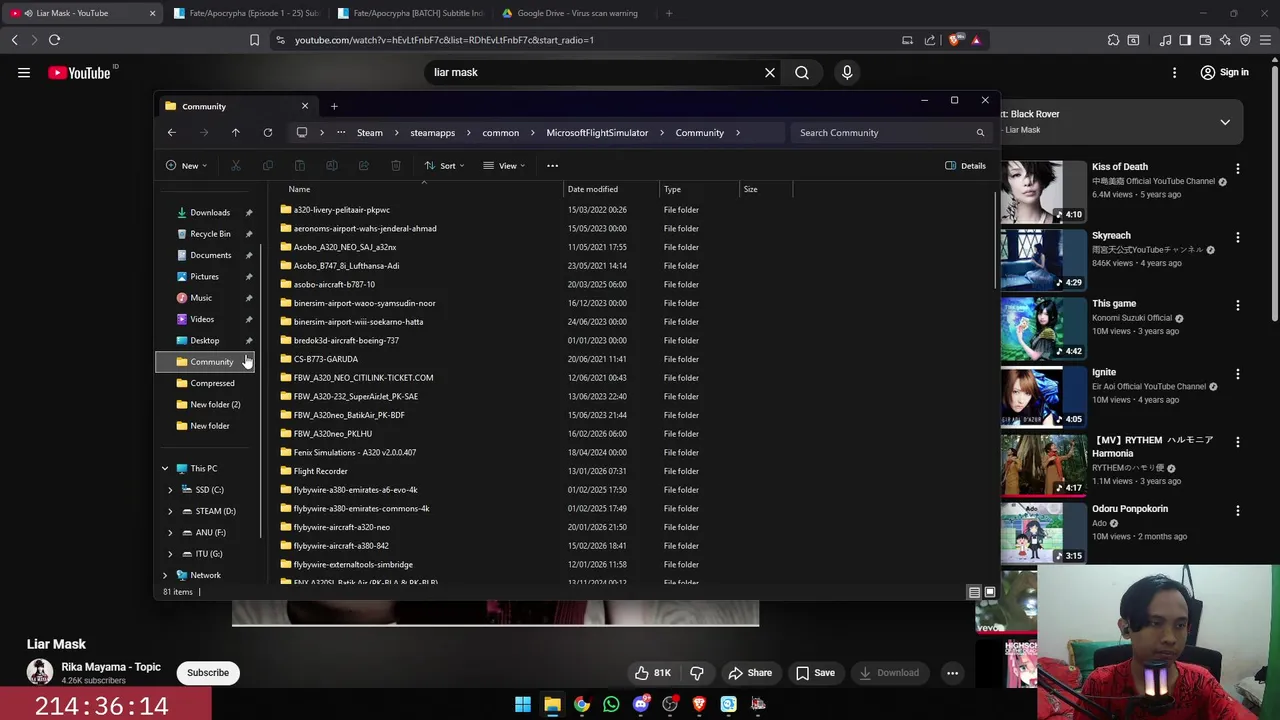
Task: Open YouTube settings three-dot menu
Action: 1175,72
